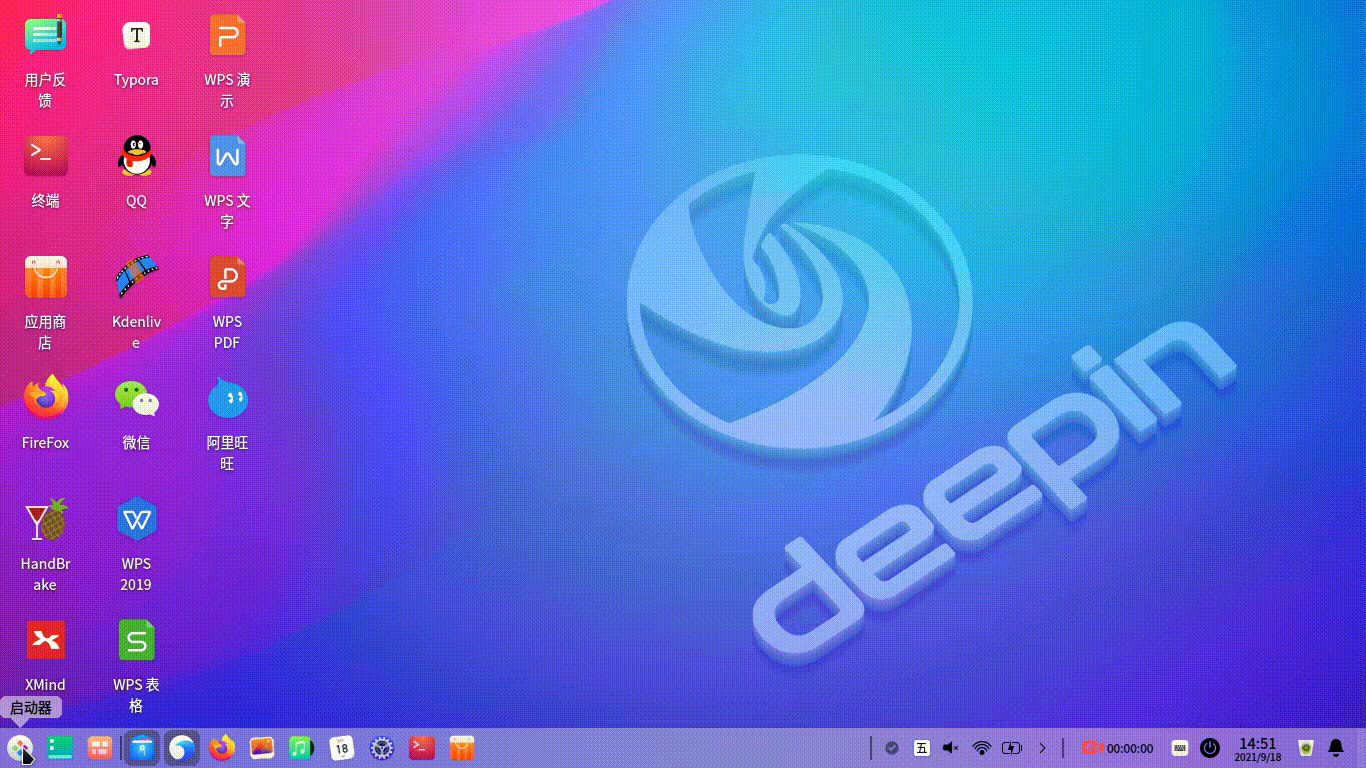The width and height of the screenshot is (1366, 768).
Task: Click the Wi-Fi network tray icon
Action: (982, 748)
